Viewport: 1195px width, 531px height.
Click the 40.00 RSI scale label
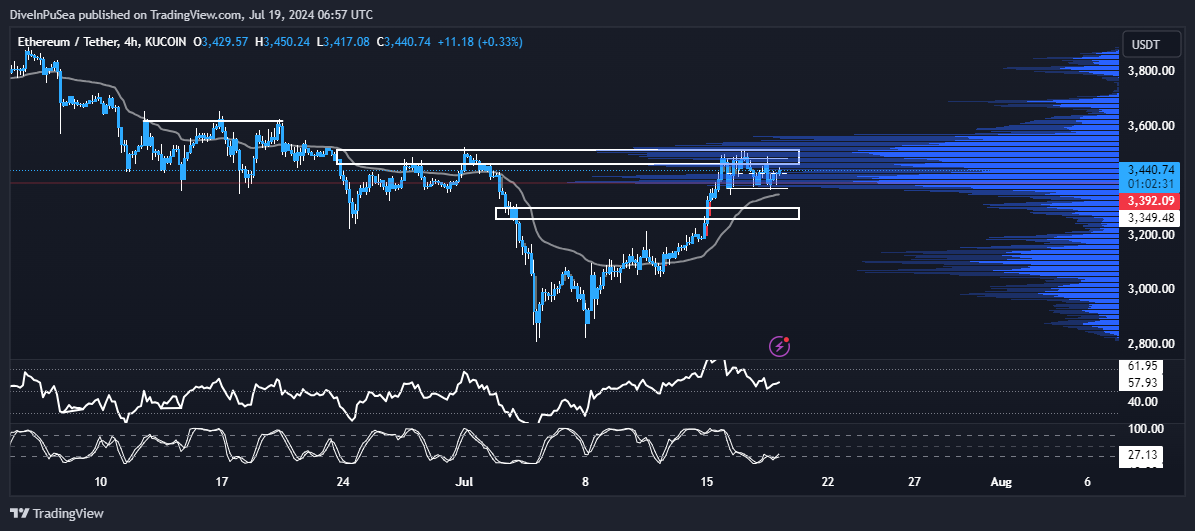point(1142,401)
